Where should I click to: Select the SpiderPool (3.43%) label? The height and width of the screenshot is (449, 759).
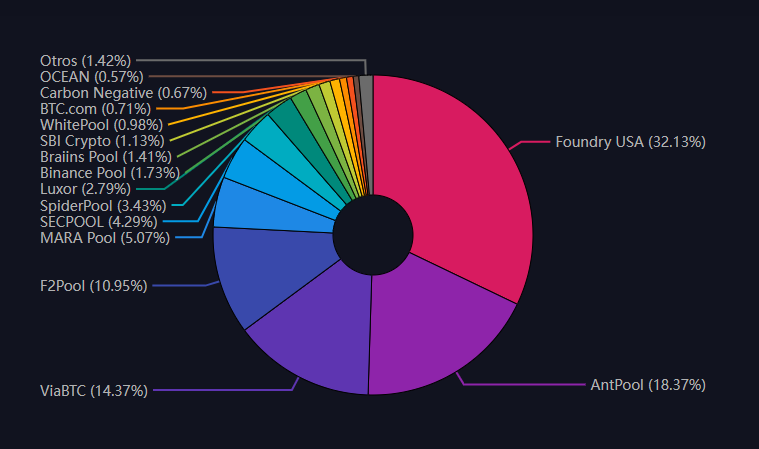tap(105, 205)
